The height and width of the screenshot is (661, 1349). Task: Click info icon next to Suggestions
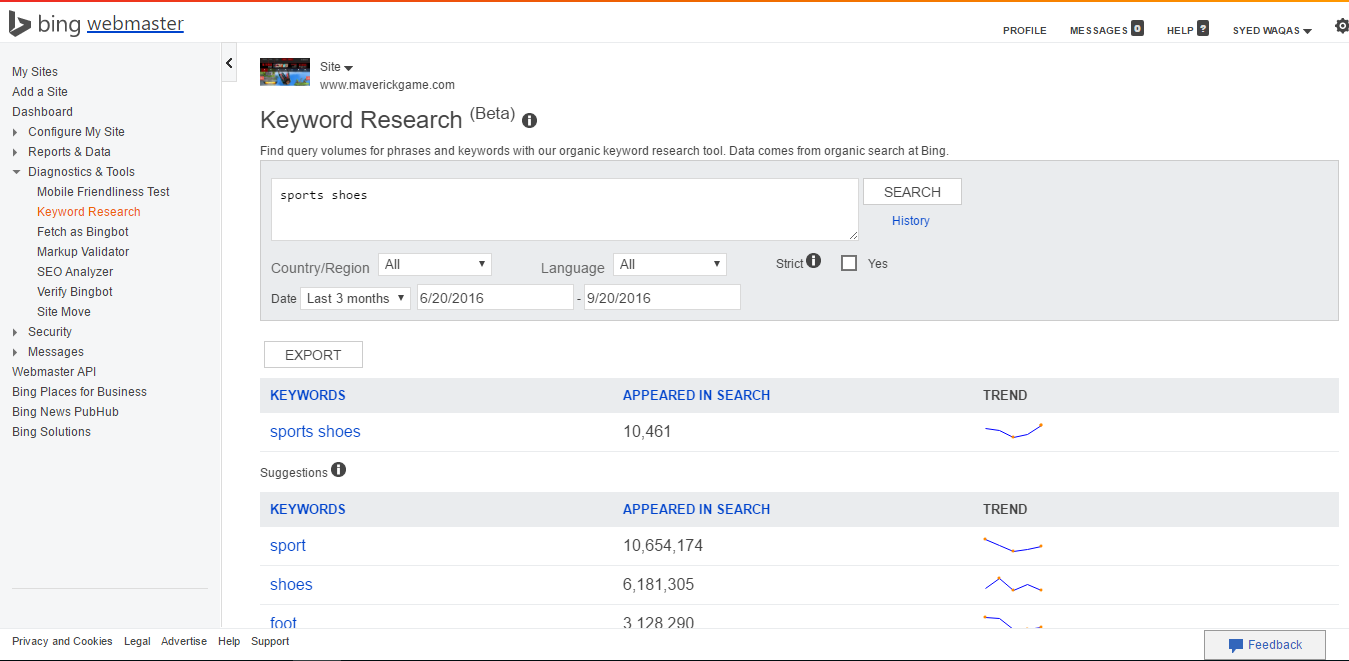point(338,469)
